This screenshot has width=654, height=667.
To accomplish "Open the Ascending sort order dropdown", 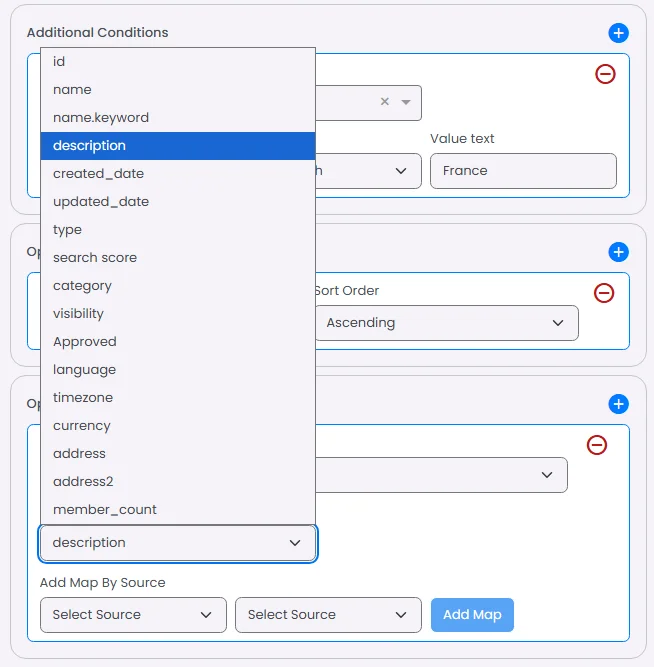I will (446, 323).
